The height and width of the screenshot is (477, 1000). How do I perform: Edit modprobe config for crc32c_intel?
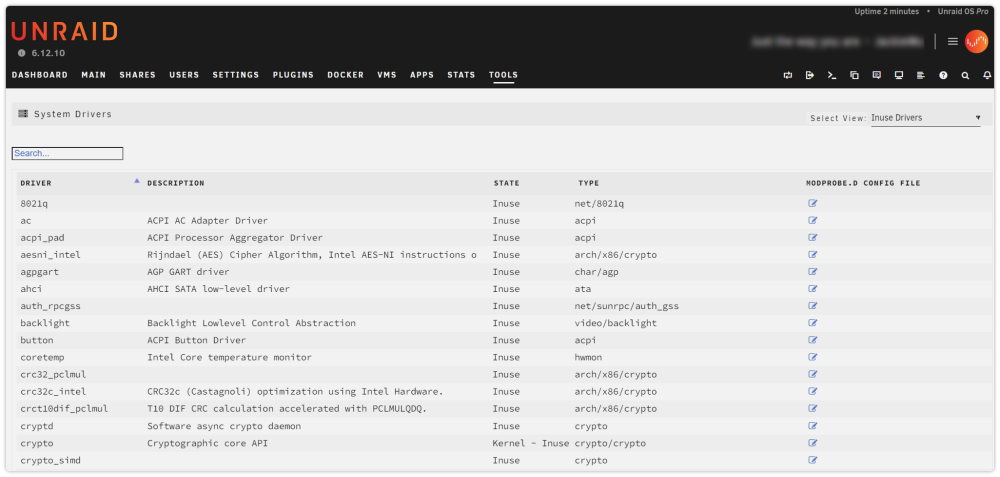(x=812, y=392)
